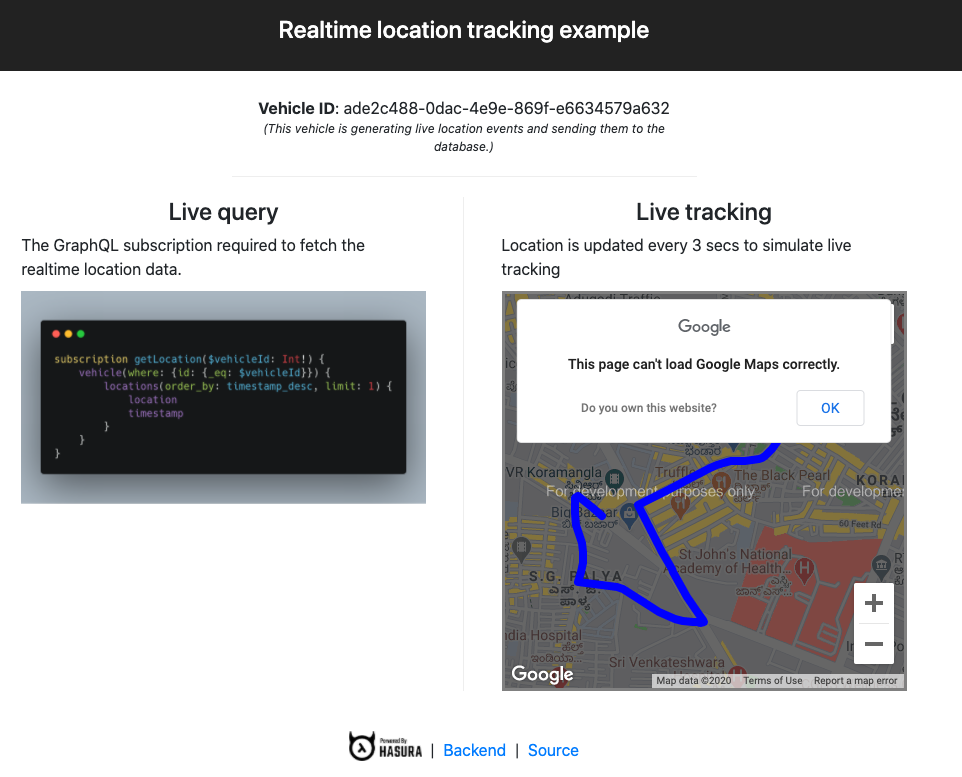Click the bank marker on the map's right edge

[882, 567]
